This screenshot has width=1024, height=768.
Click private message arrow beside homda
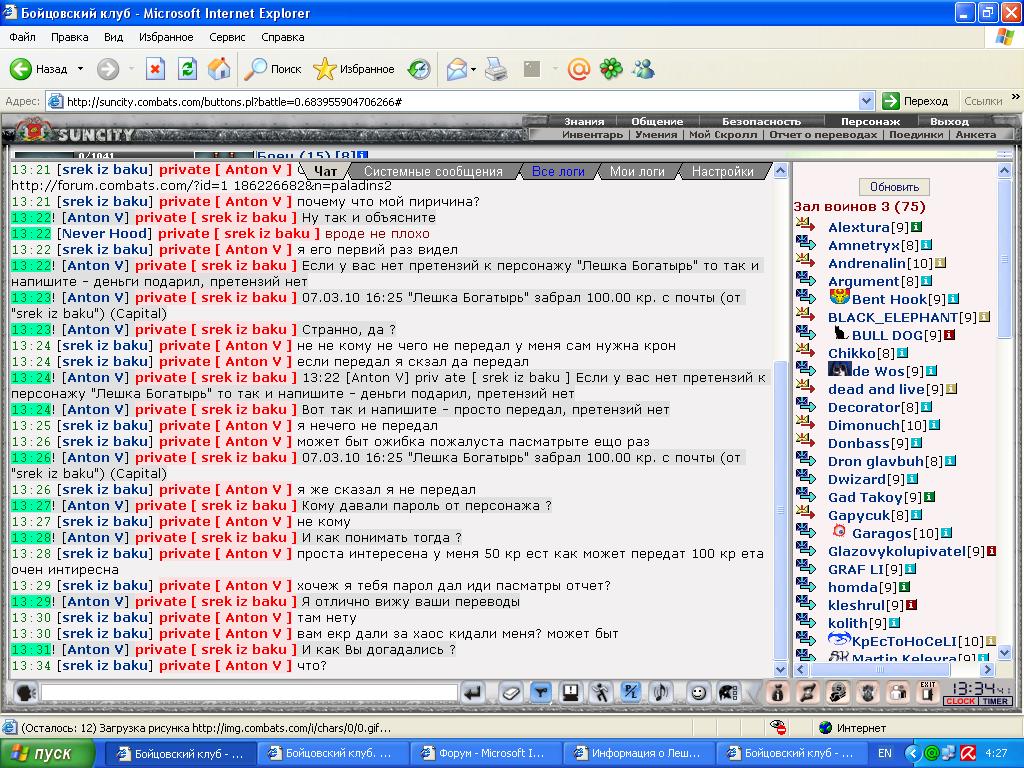click(x=806, y=585)
